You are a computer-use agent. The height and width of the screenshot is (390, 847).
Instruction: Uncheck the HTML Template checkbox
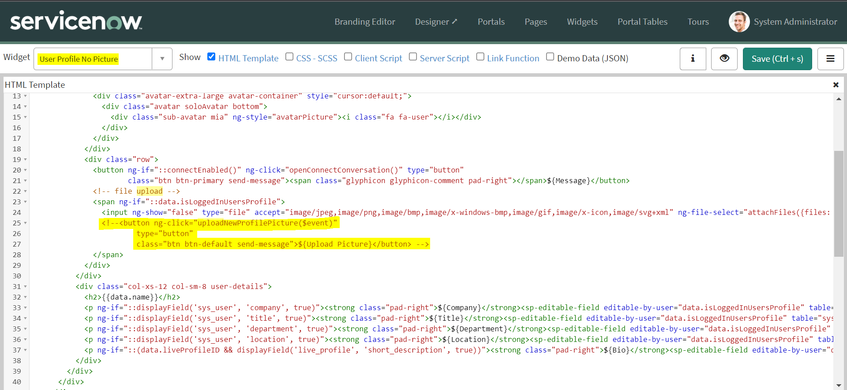tap(211, 57)
